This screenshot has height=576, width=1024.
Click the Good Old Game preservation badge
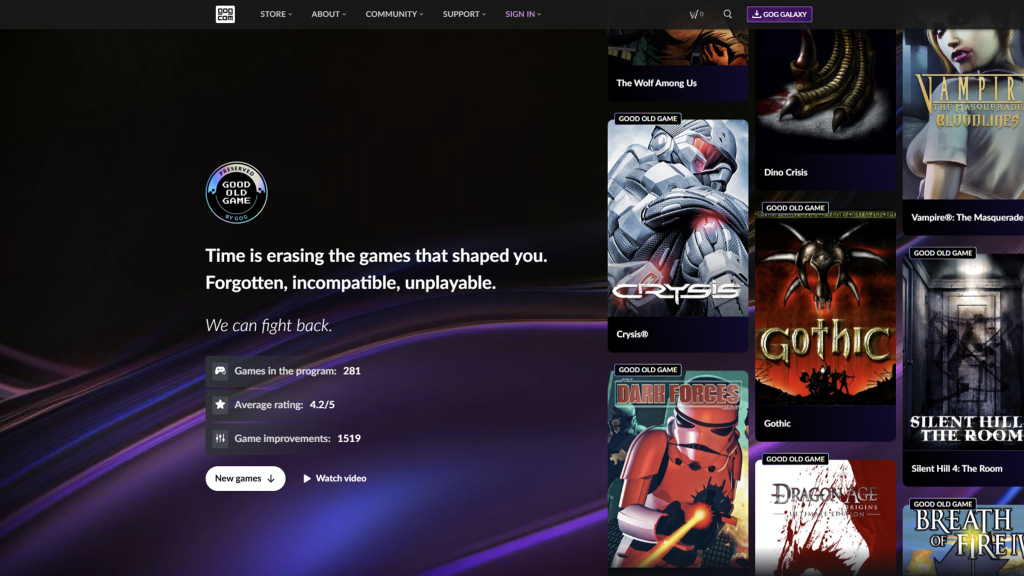click(236, 191)
